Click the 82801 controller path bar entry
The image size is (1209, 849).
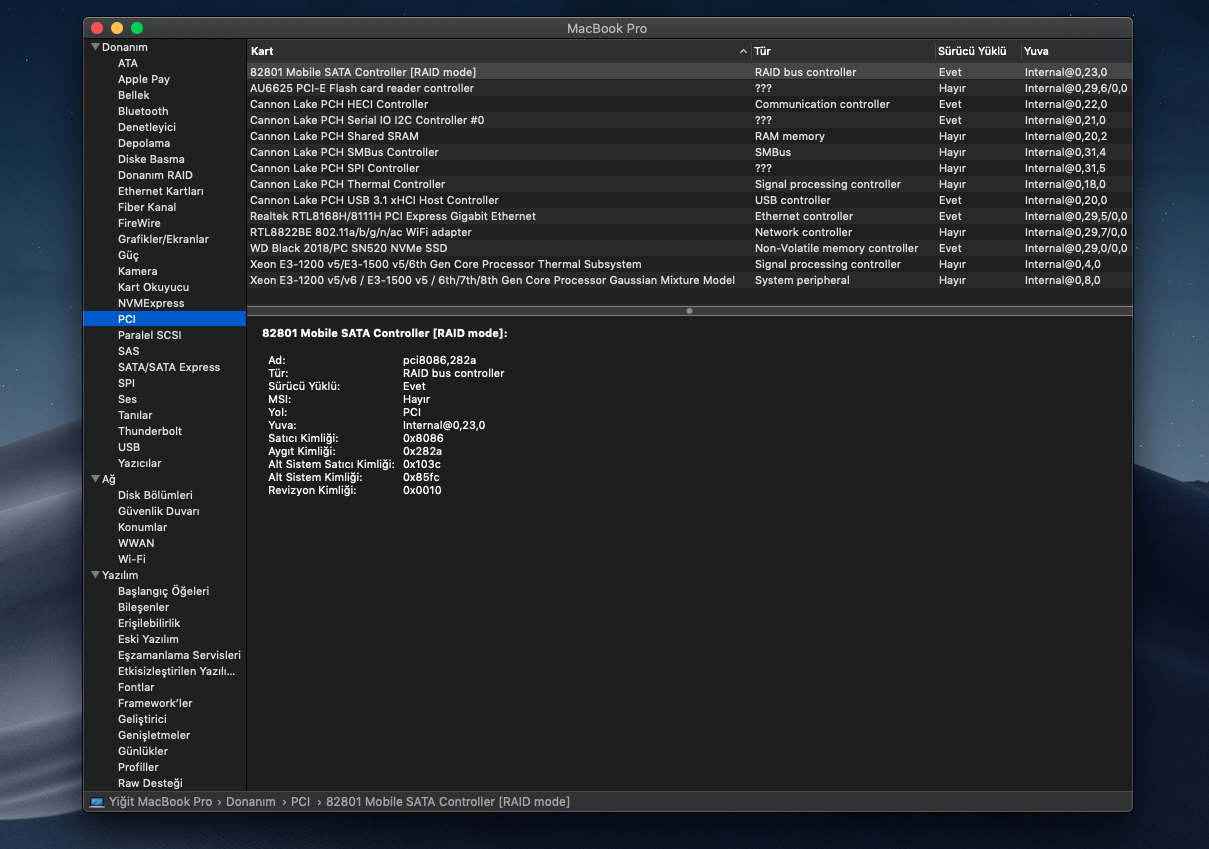click(x=448, y=802)
